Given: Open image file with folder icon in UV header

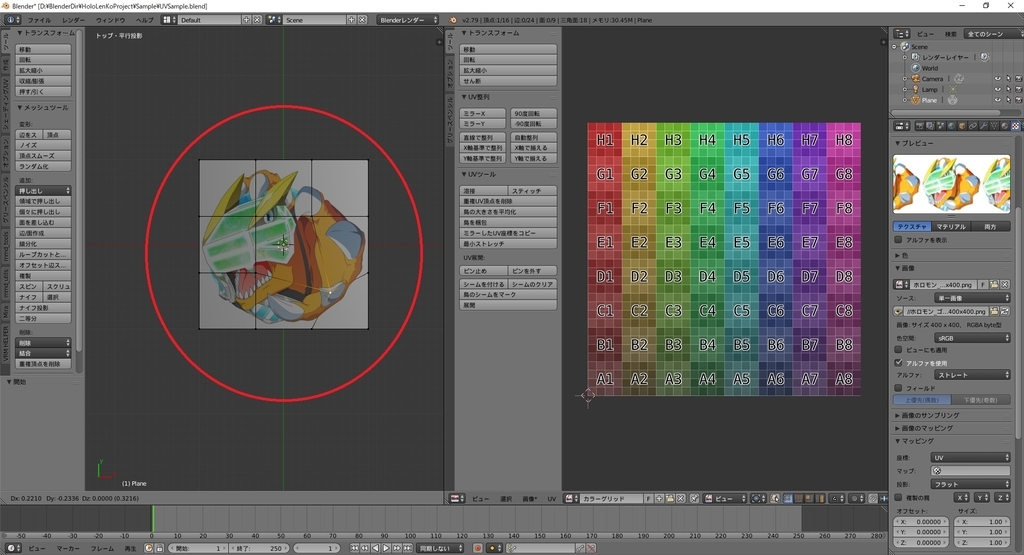Looking at the screenshot, I should [669, 498].
